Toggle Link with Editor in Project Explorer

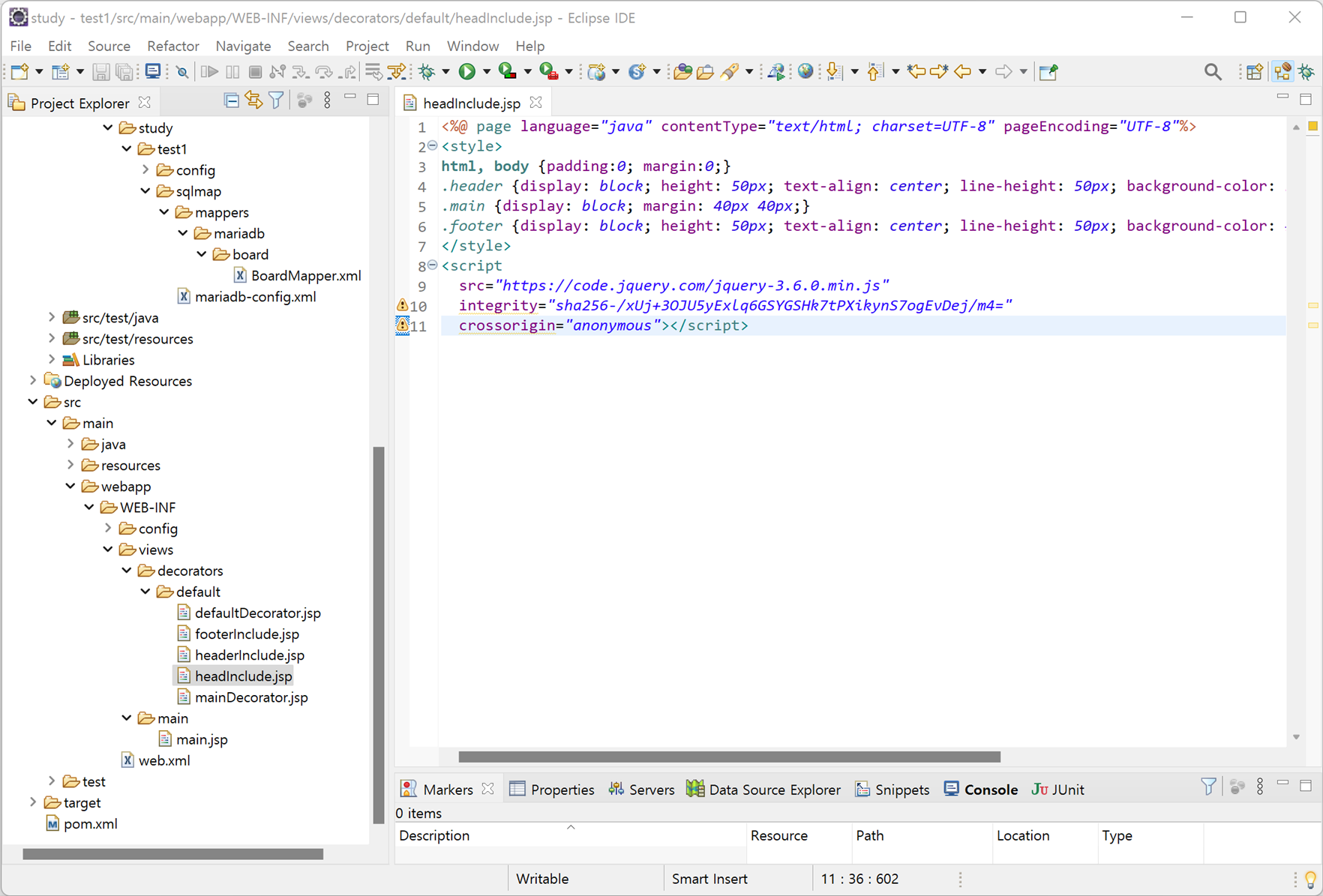[253, 100]
